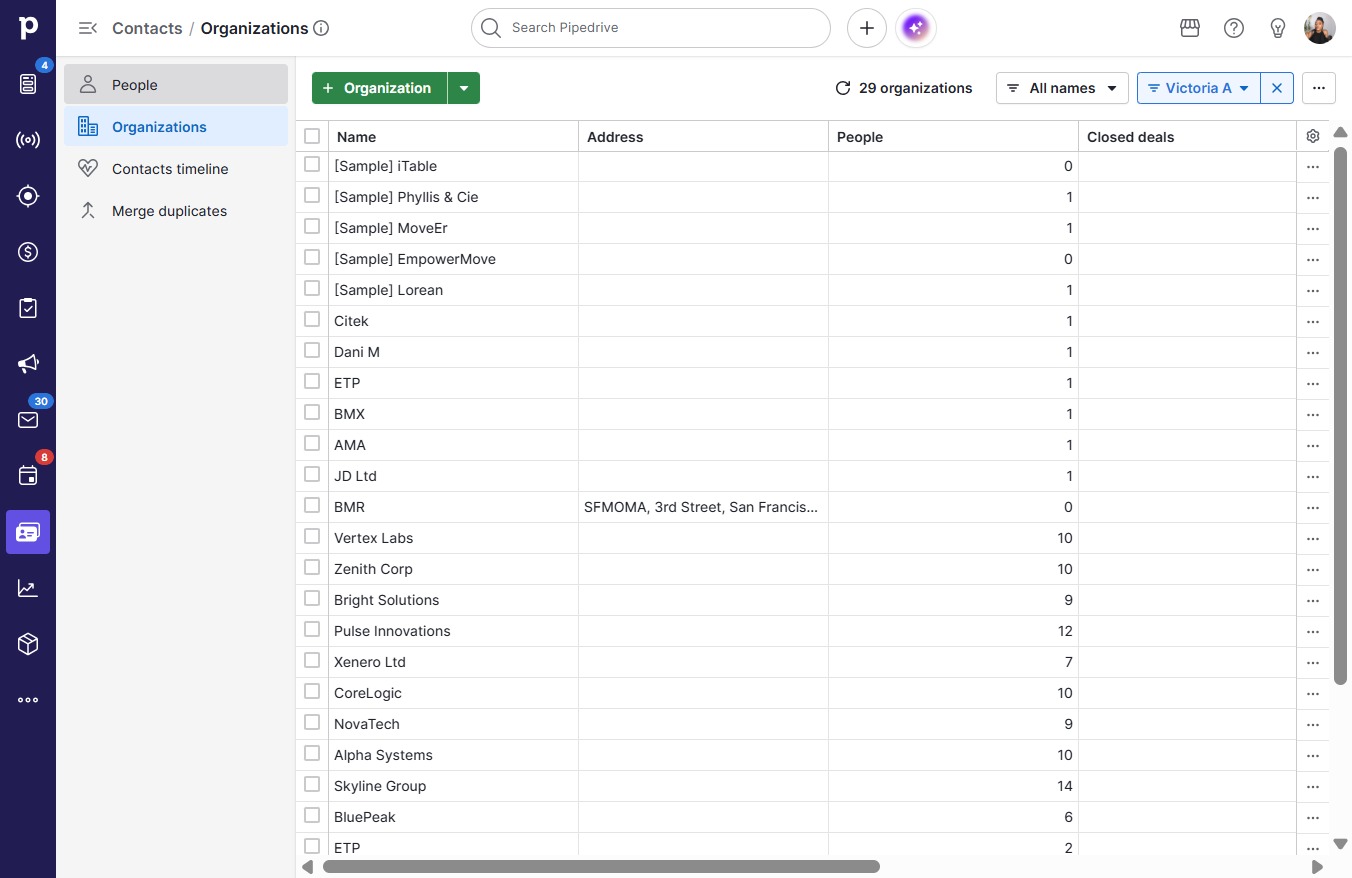Clear the Victoria A filter
Viewport: 1352px width, 878px height.
(1277, 88)
